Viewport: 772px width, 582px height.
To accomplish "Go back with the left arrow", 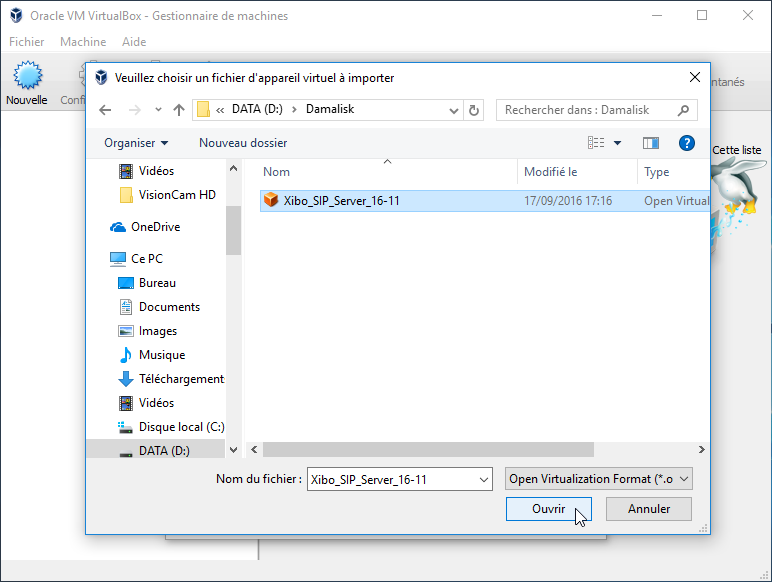I will coord(105,110).
